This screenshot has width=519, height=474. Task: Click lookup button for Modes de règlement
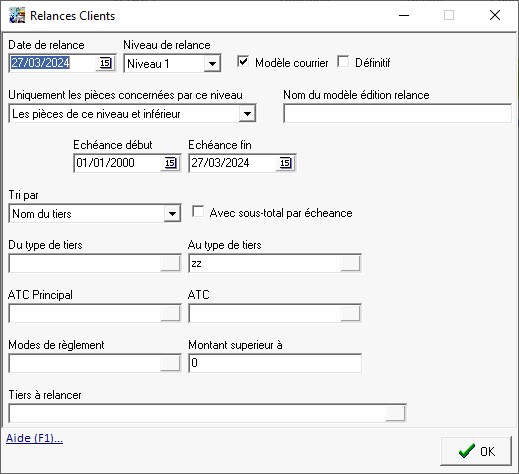(170, 363)
